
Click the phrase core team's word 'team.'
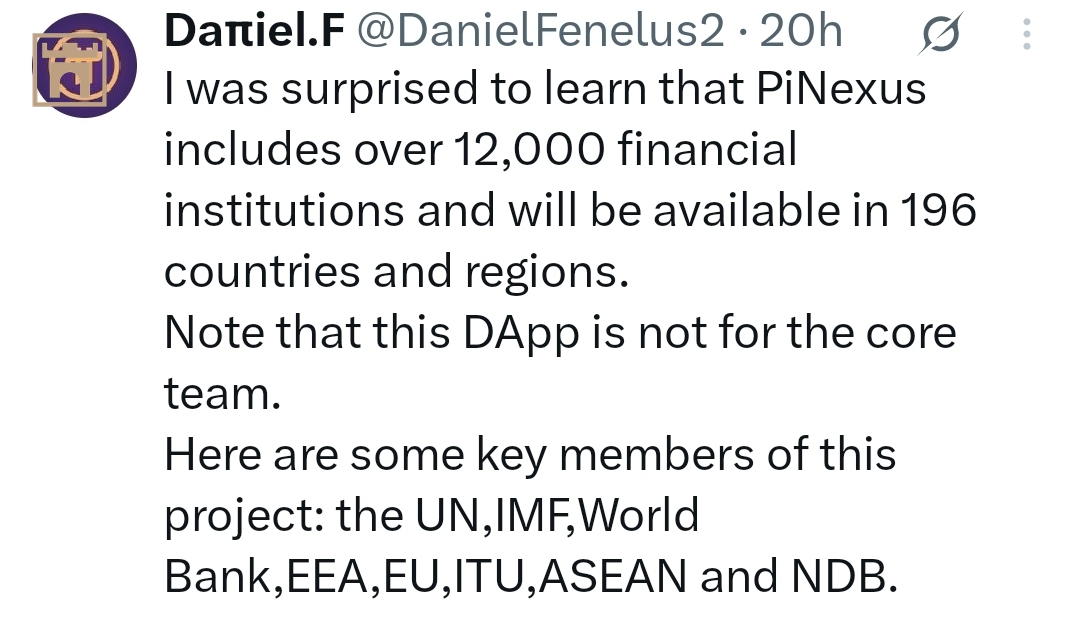click(x=222, y=393)
